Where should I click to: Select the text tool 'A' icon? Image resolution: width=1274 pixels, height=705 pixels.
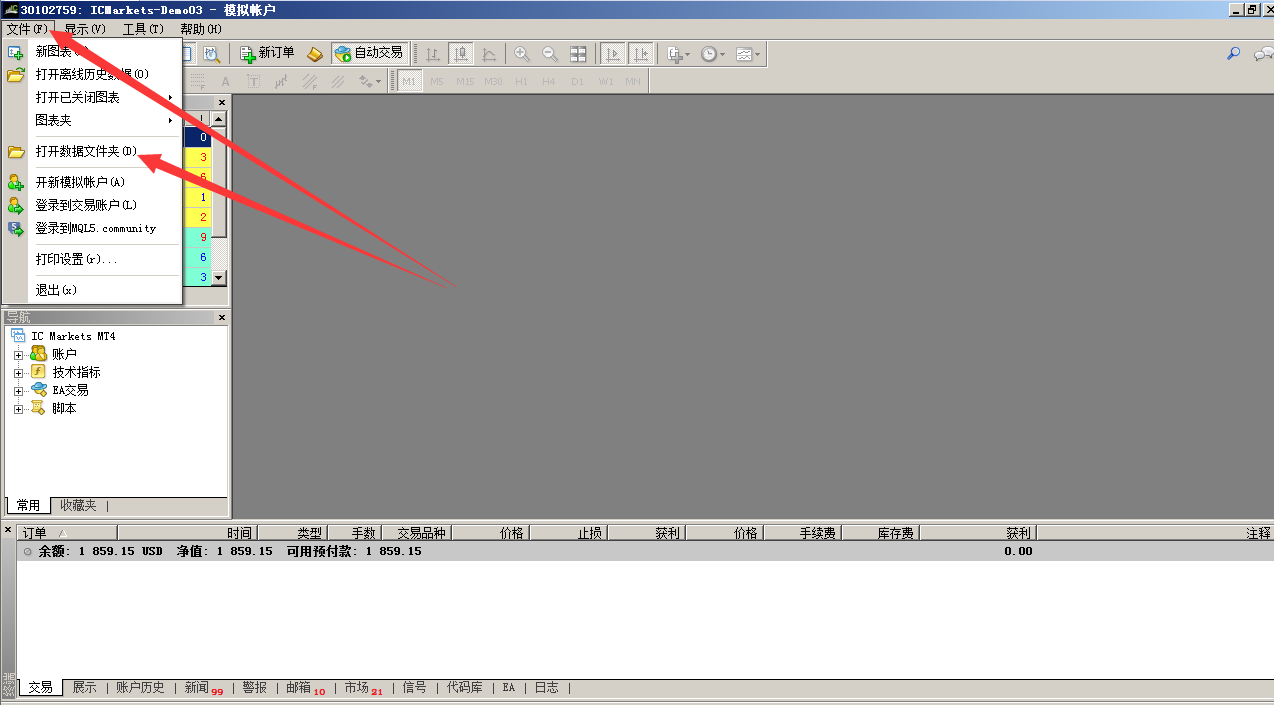coord(225,81)
